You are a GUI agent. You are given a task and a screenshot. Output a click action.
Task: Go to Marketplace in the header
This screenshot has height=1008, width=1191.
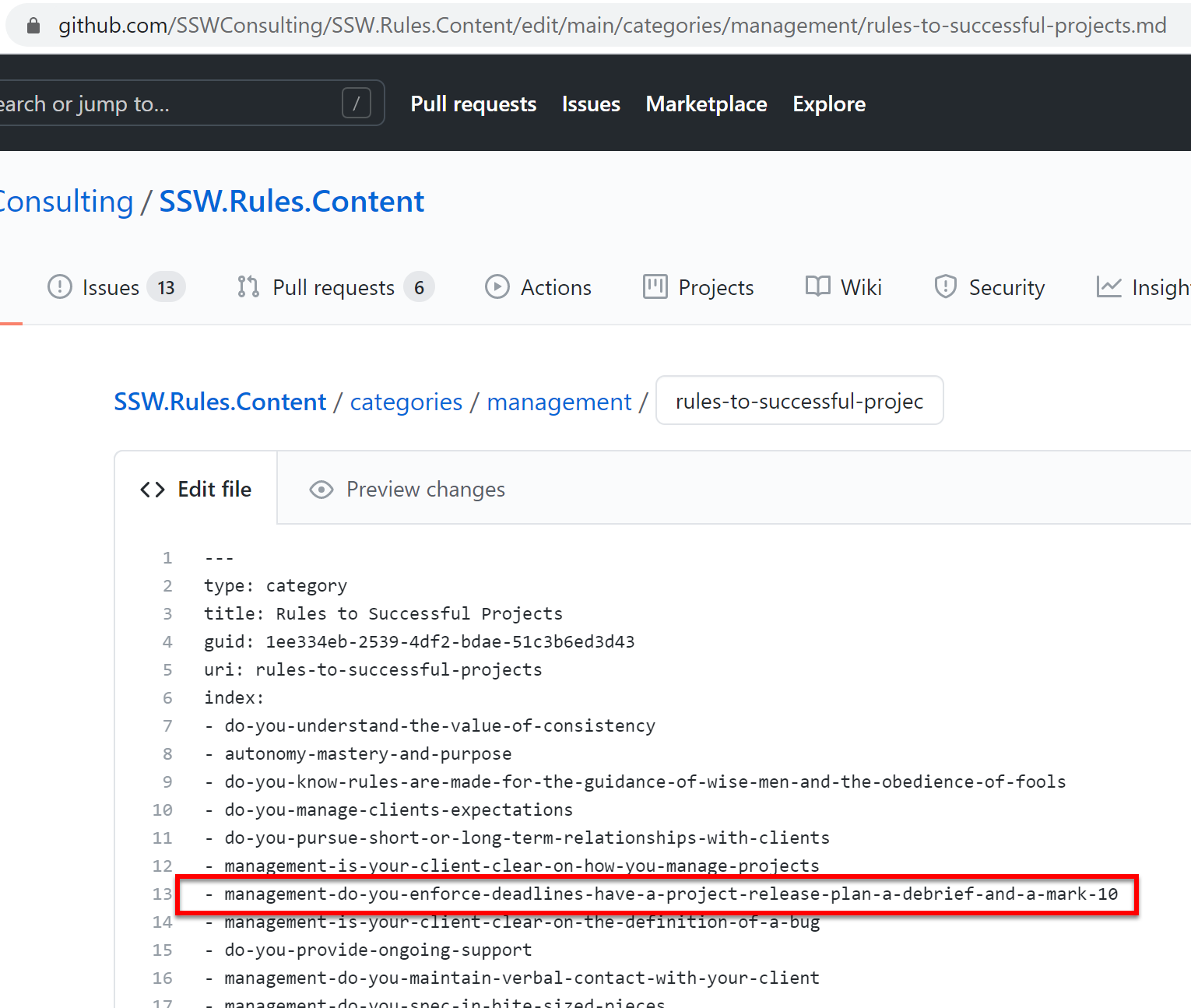(x=706, y=104)
